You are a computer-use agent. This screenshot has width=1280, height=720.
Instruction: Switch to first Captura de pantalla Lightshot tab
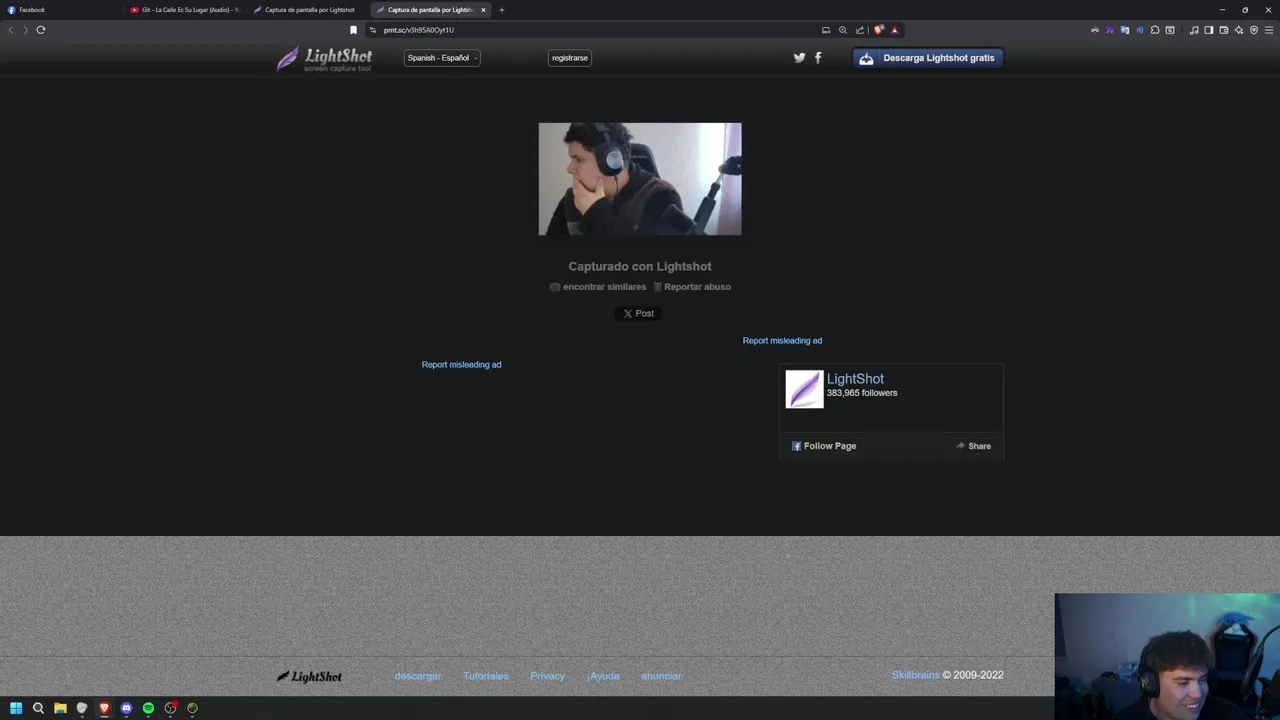308,10
